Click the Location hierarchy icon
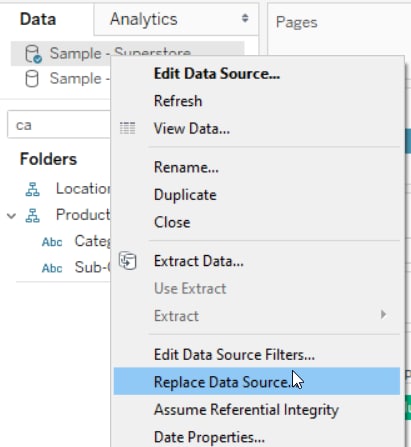 (x=33, y=189)
